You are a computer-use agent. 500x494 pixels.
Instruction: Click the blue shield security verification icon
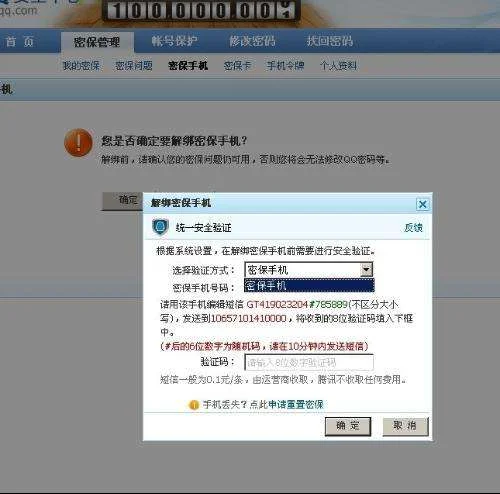[160, 227]
